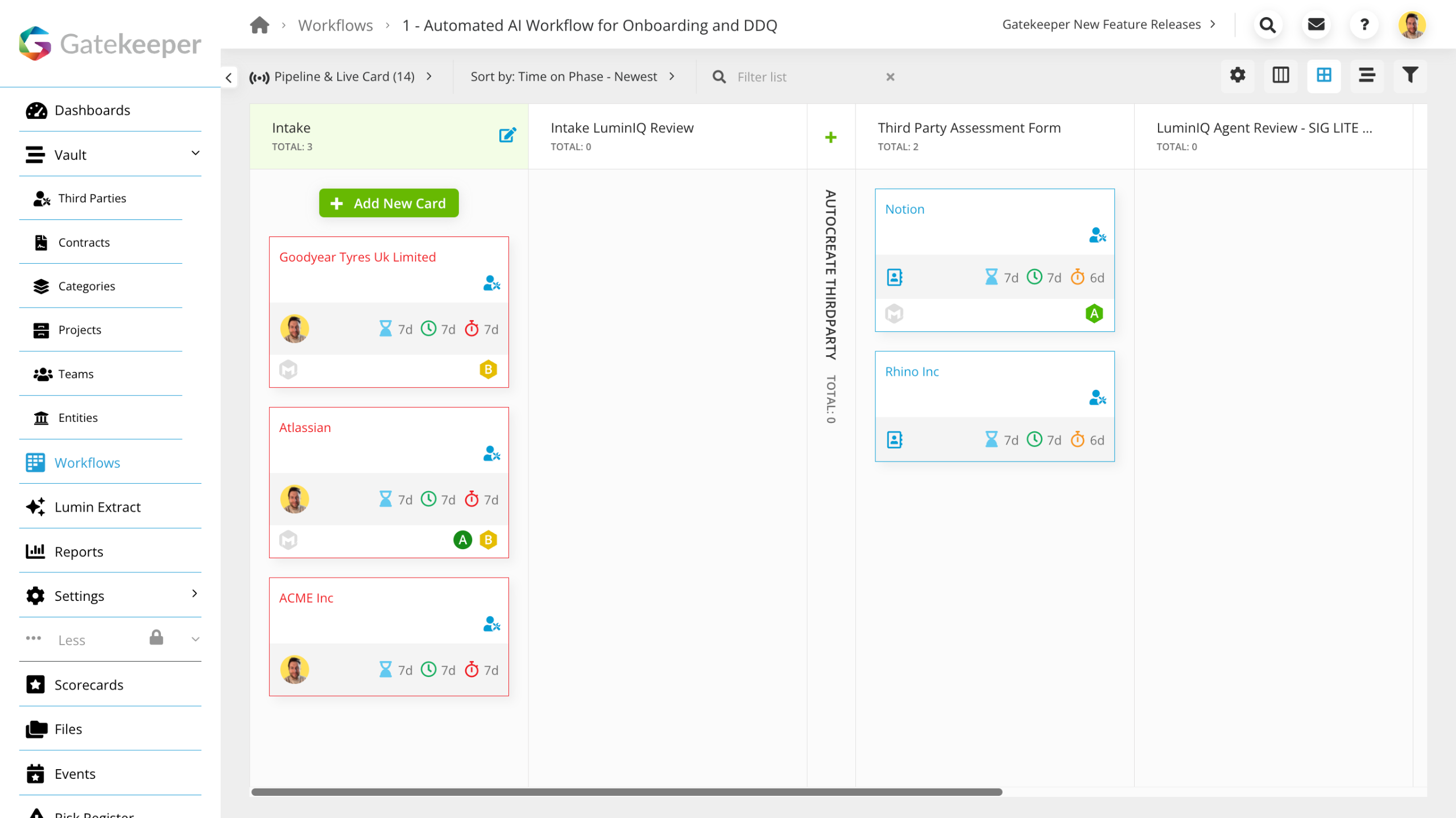Switch to the grid card view

click(1323, 76)
